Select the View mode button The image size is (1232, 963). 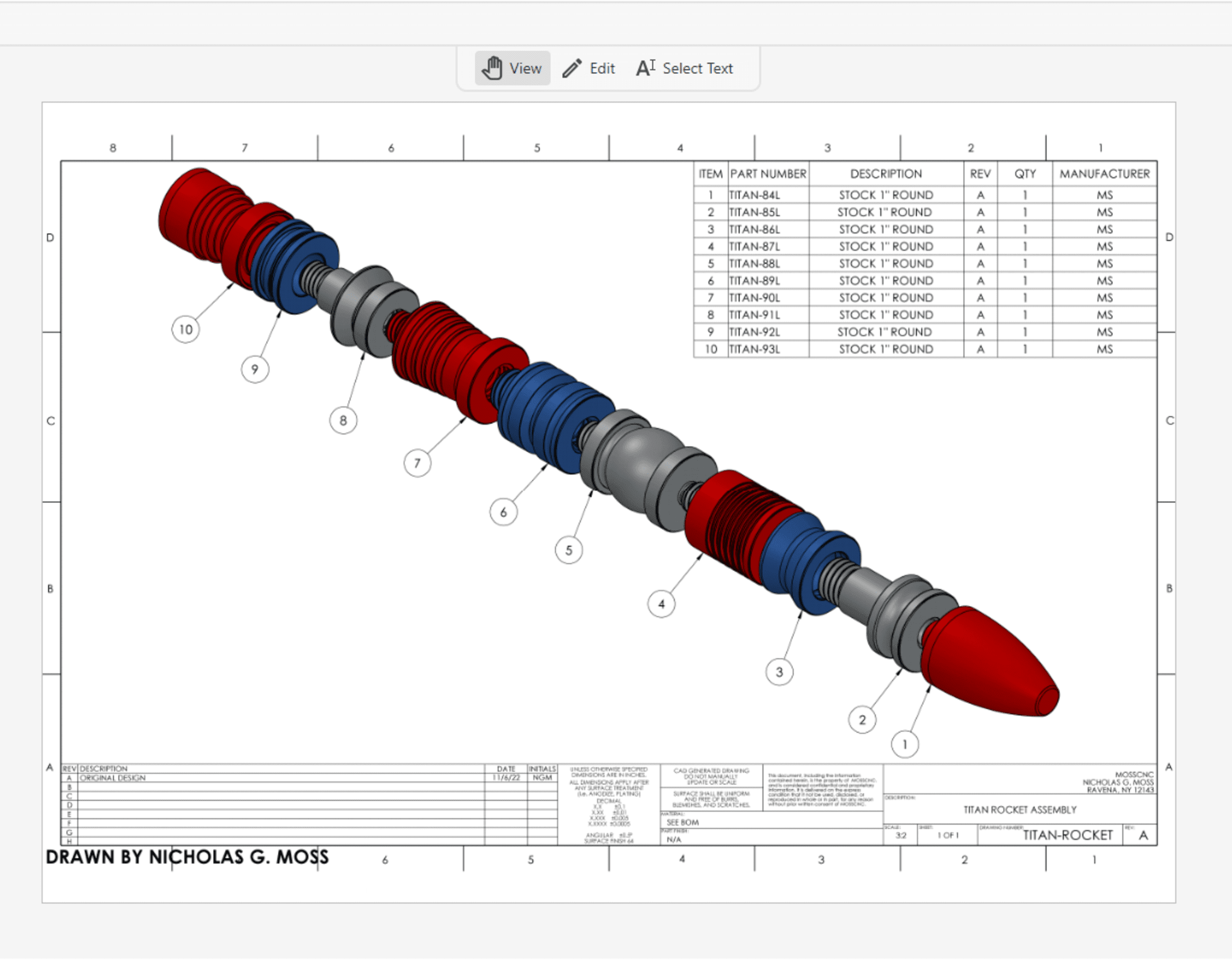coord(512,69)
